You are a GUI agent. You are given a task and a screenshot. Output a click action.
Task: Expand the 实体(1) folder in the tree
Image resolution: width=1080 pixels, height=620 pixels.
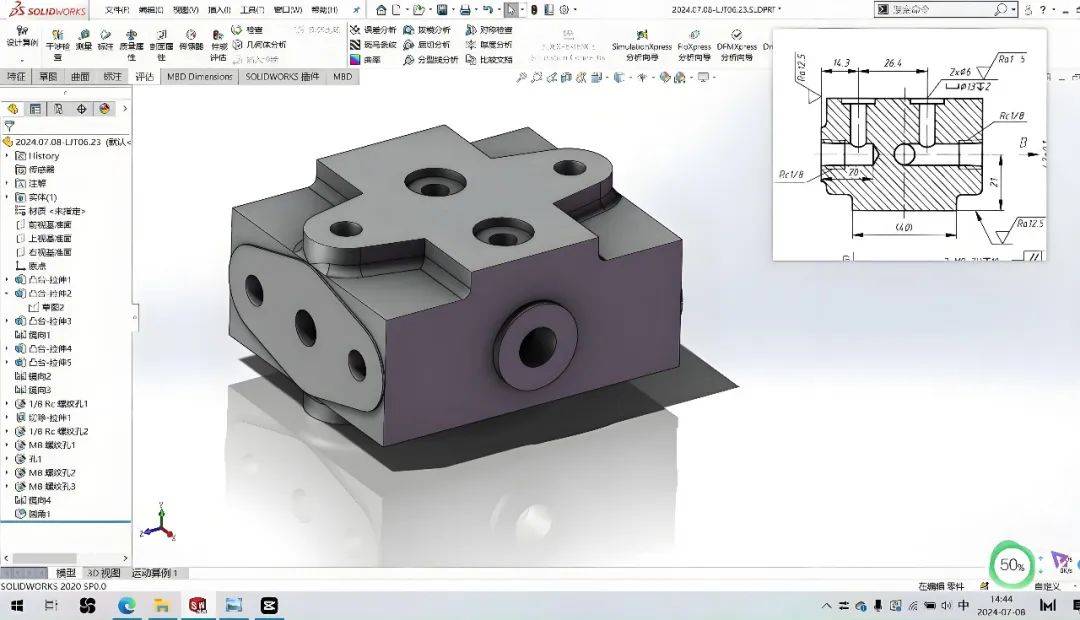8,197
